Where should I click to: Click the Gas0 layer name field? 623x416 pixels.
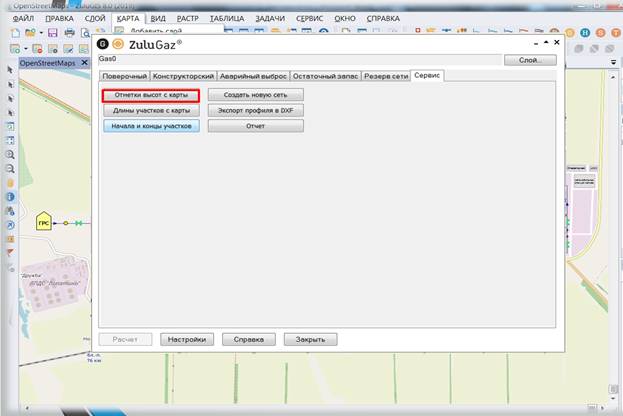tap(300, 60)
